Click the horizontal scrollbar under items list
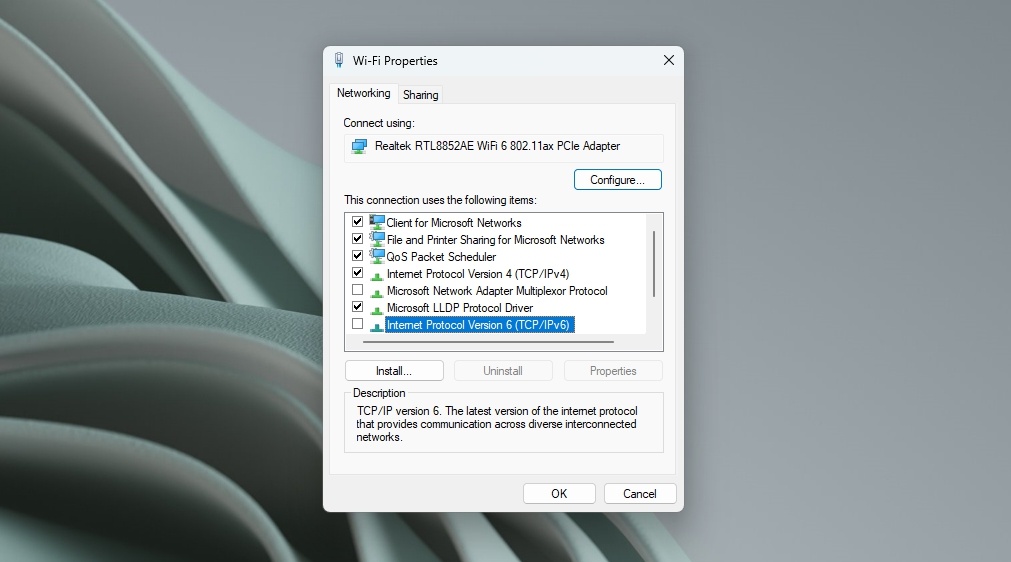 point(488,342)
